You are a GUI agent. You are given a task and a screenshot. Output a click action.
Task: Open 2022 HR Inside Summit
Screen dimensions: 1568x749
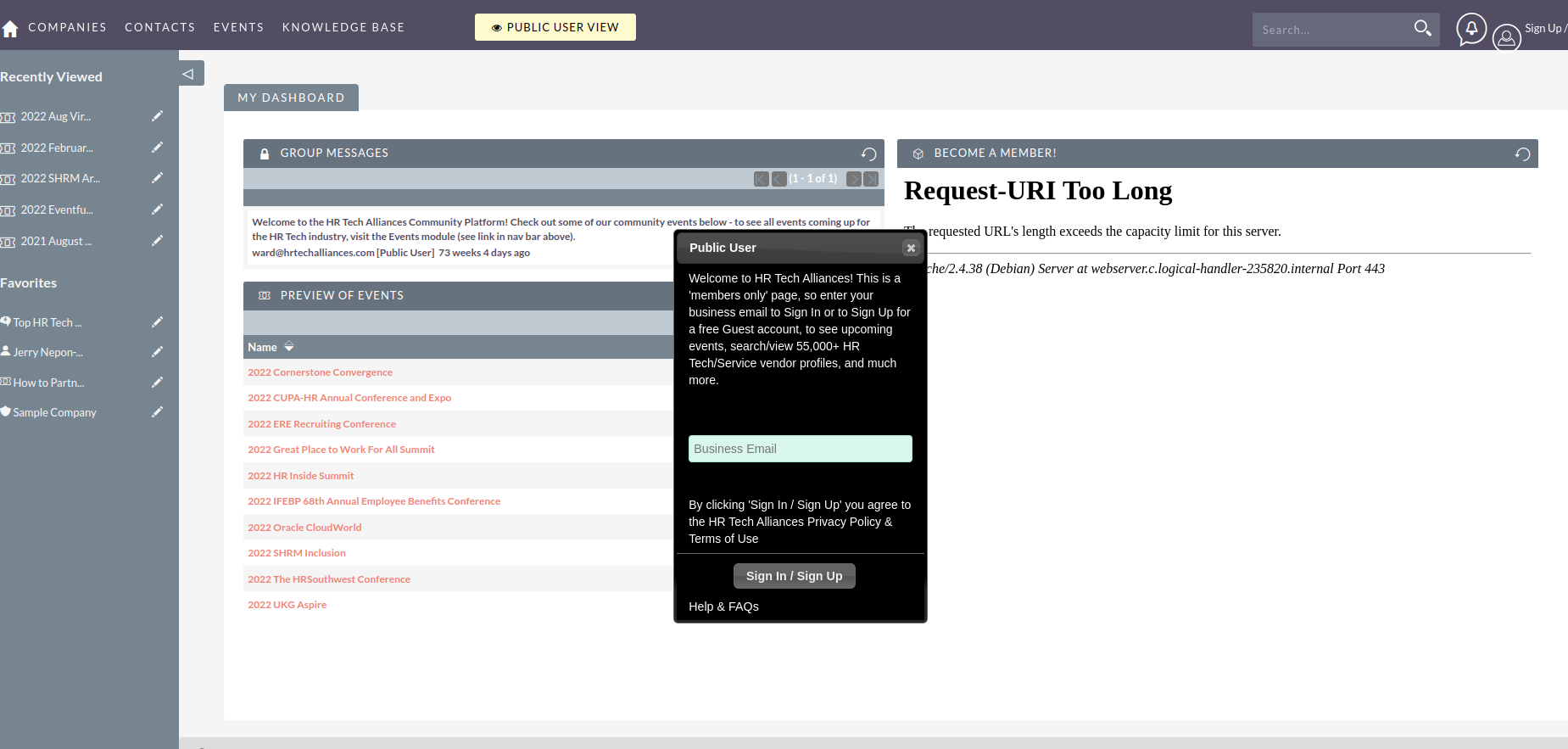[x=301, y=476]
